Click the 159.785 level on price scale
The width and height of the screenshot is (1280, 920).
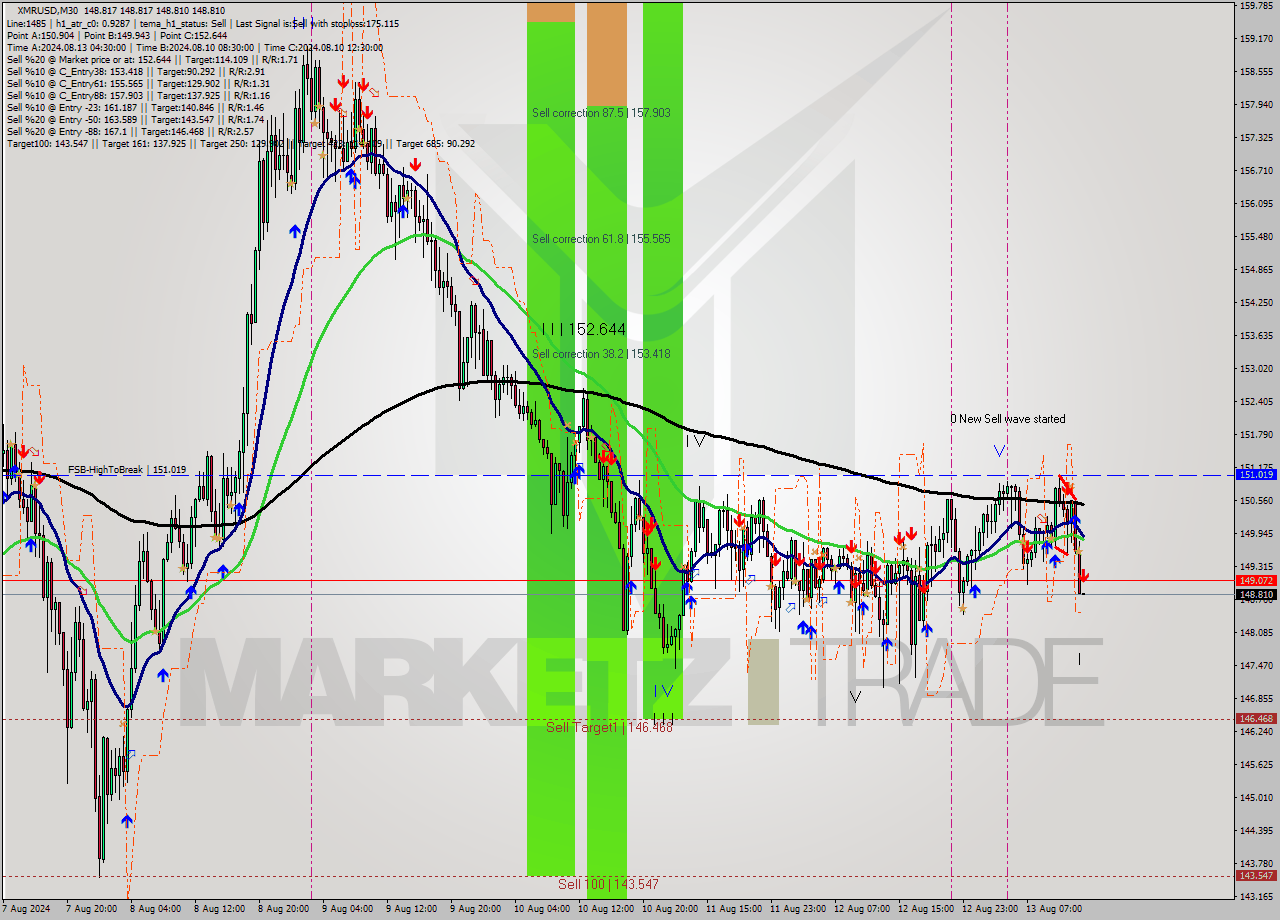point(1256,6)
